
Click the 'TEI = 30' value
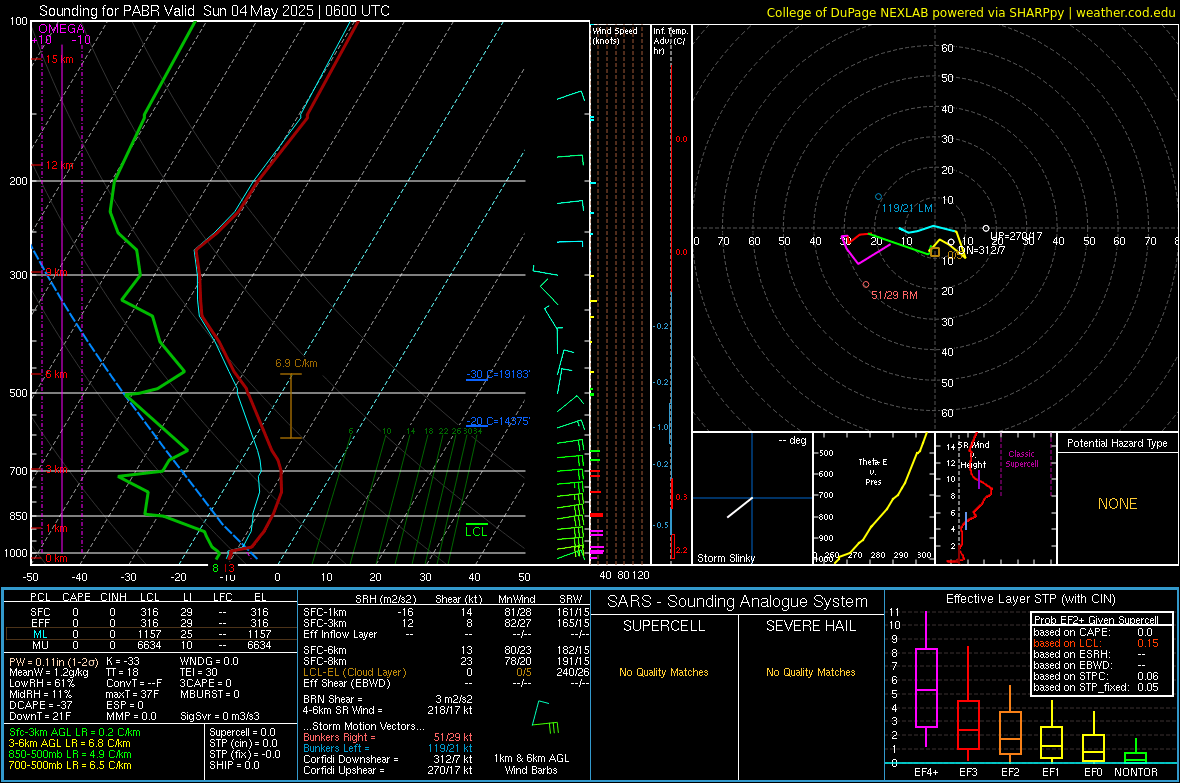(x=199, y=672)
